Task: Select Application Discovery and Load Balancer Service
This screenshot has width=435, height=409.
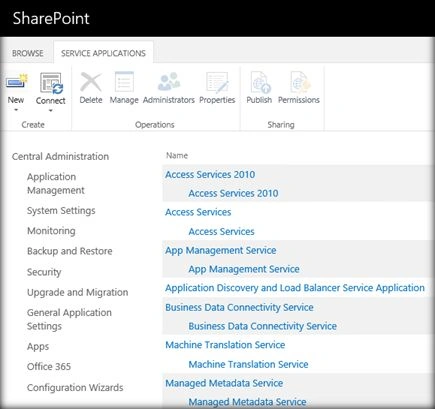Action: coord(295,288)
